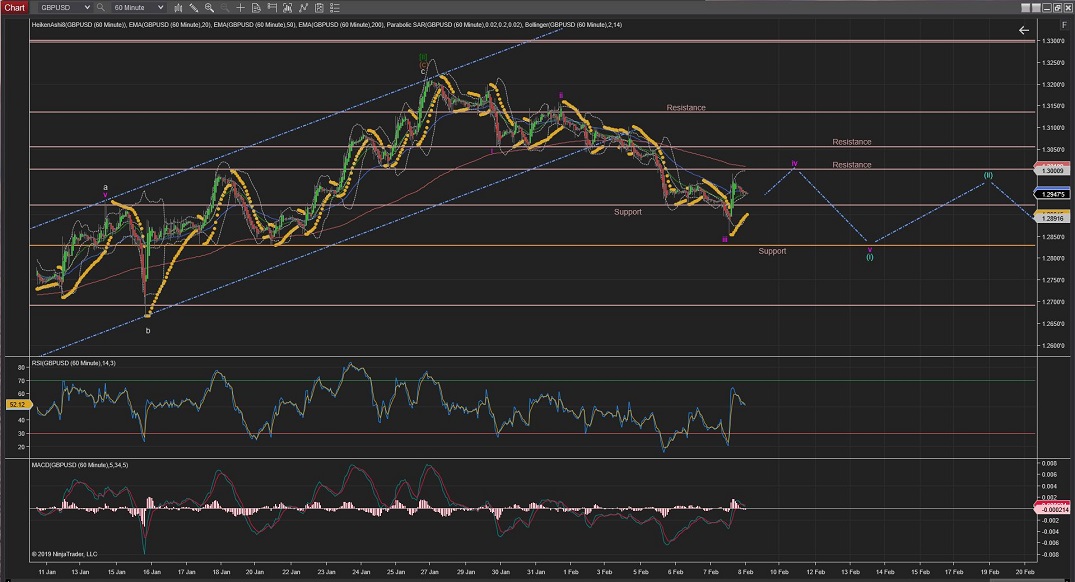Click the RSI value 52.12 marker
Image resolution: width=1075 pixels, height=582 pixels.
click(x=17, y=404)
